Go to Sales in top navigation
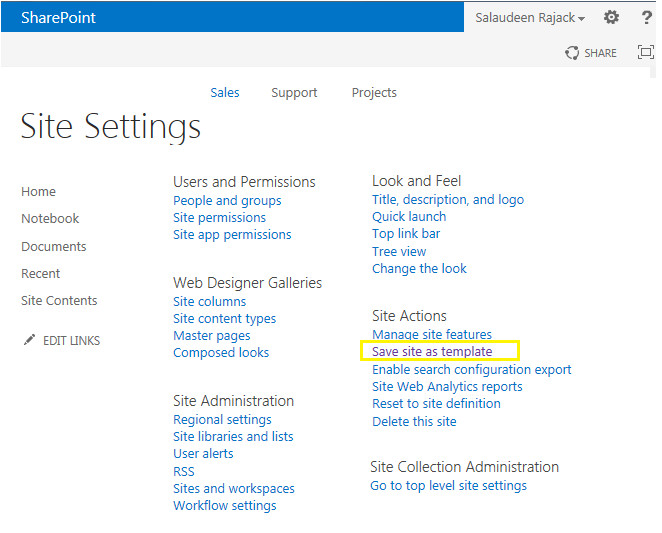Image resolution: width=662 pixels, height=533 pixels. tap(225, 92)
